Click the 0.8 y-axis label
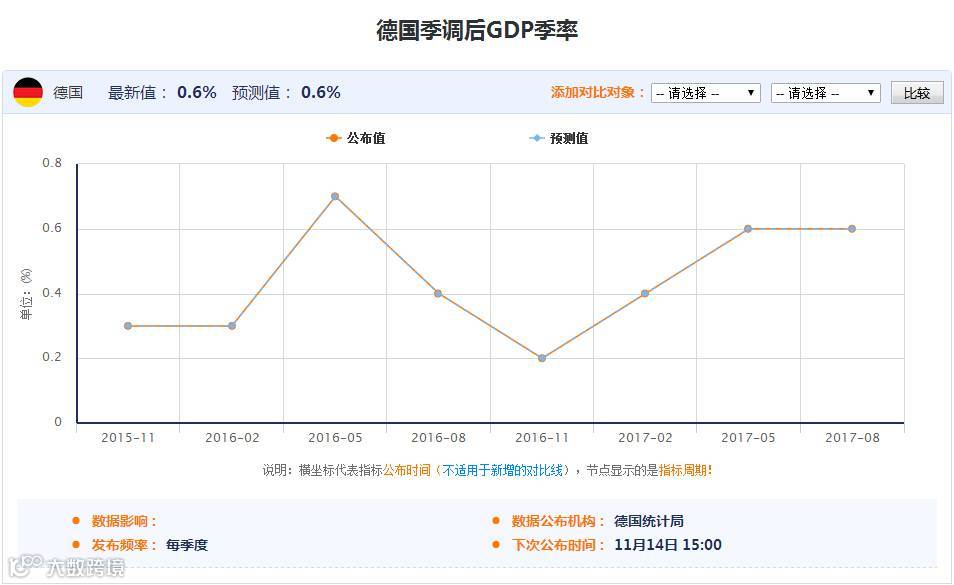The height and width of the screenshot is (585, 954). tap(52, 163)
